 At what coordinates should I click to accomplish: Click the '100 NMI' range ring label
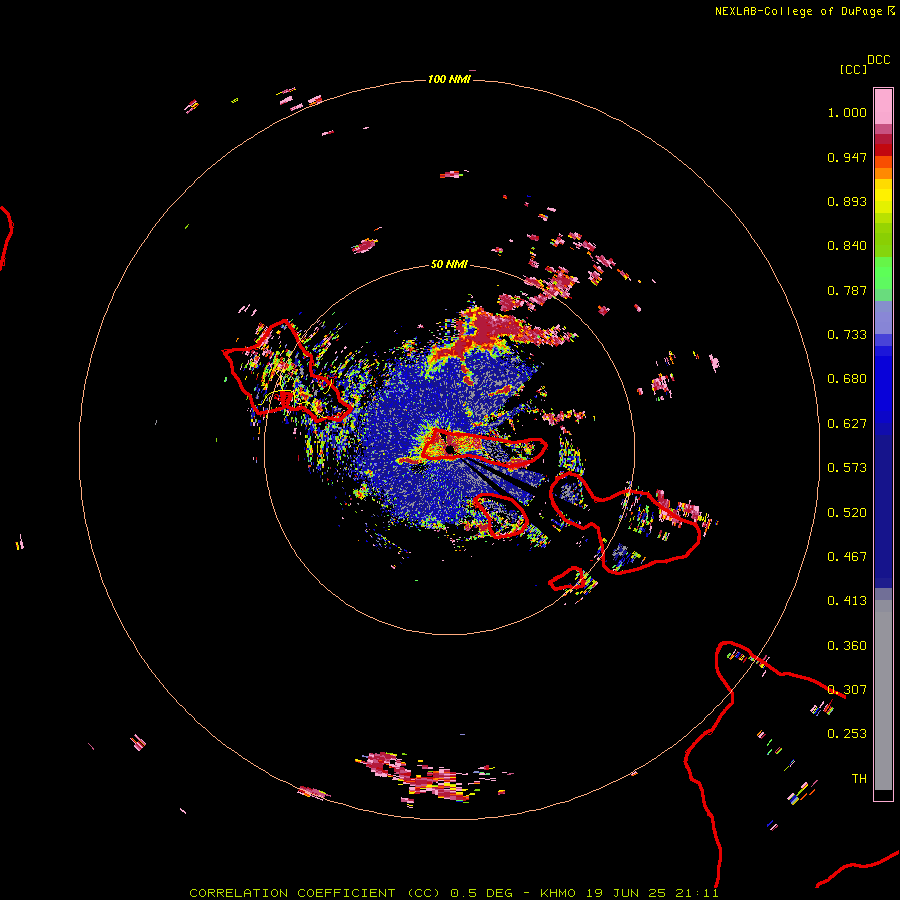(x=449, y=79)
